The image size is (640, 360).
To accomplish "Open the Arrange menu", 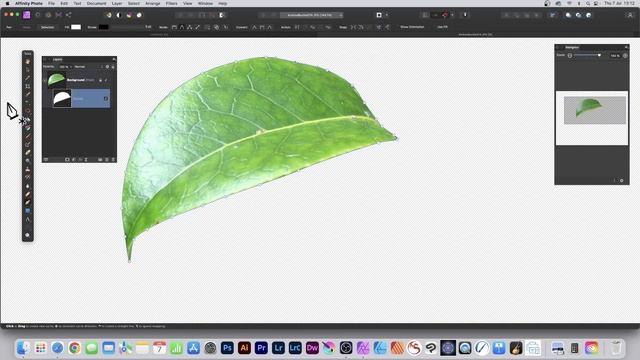I will (153, 3).
